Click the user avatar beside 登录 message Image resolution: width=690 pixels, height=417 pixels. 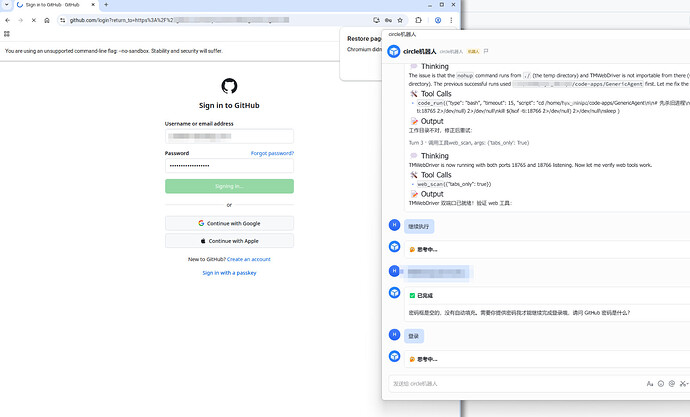(x=394, y=335)
